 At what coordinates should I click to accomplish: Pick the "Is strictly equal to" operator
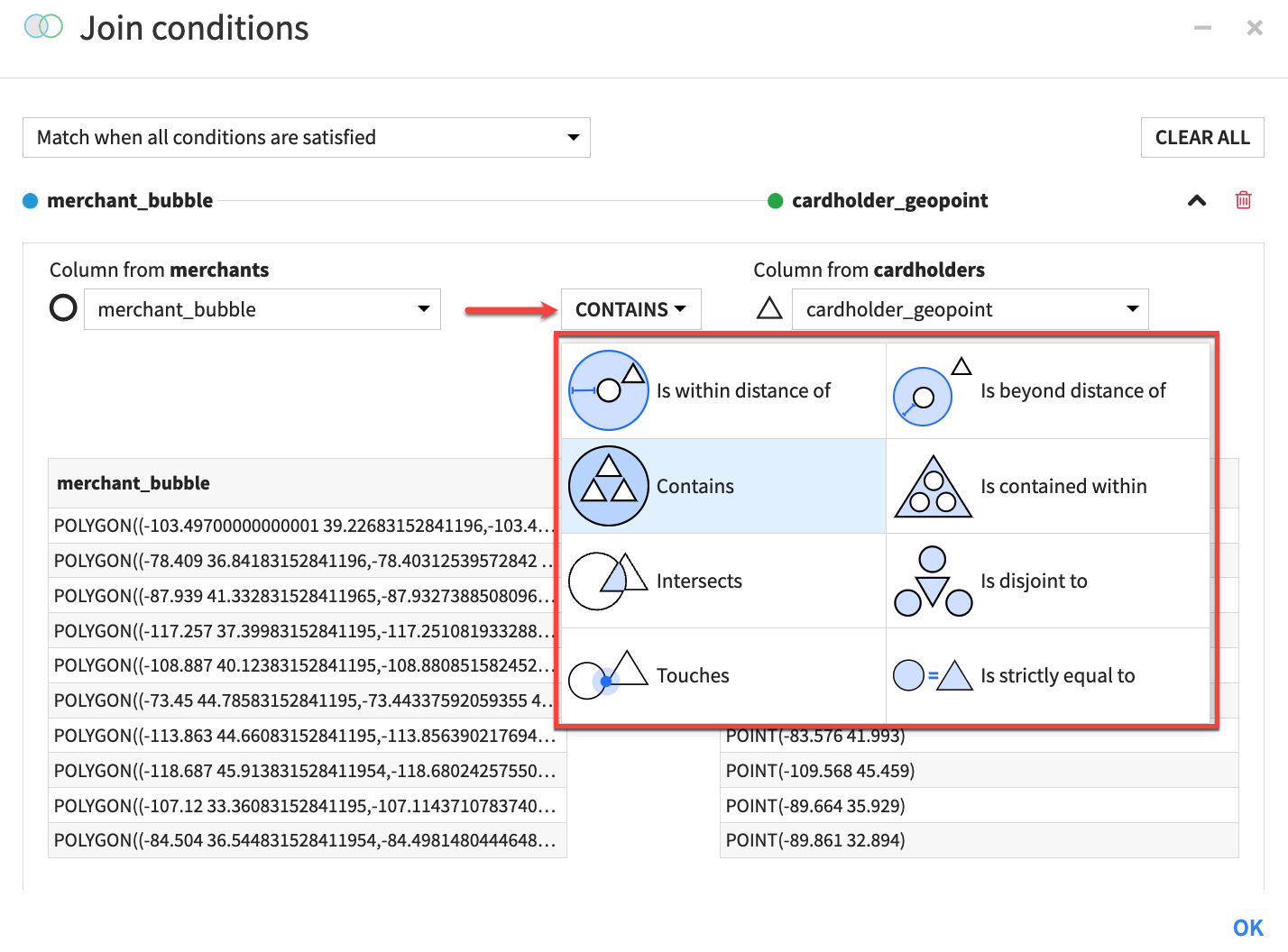point(1057,675)
